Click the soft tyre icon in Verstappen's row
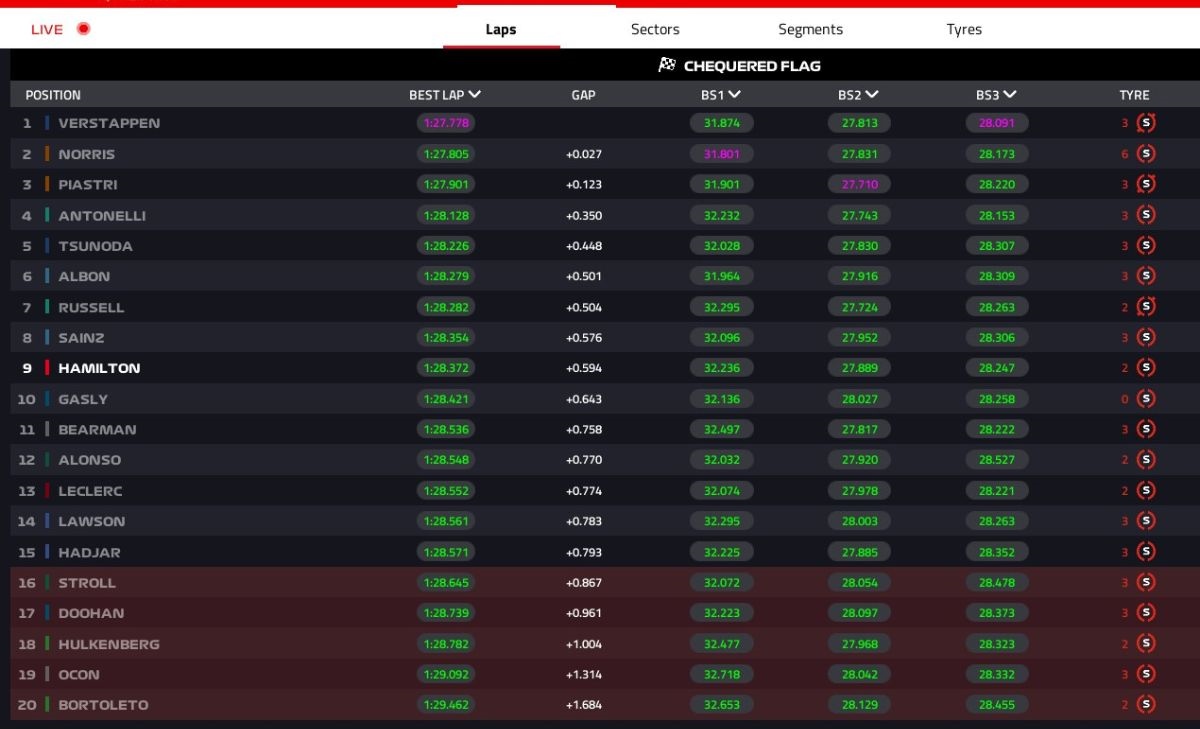 pyautogui.click(x=1146, y=123)
